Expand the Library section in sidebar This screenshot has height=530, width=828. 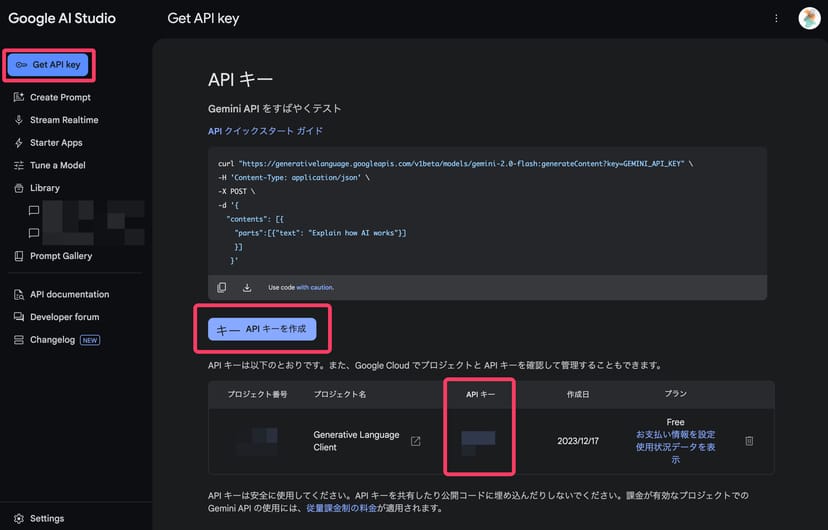pos(44,188)
